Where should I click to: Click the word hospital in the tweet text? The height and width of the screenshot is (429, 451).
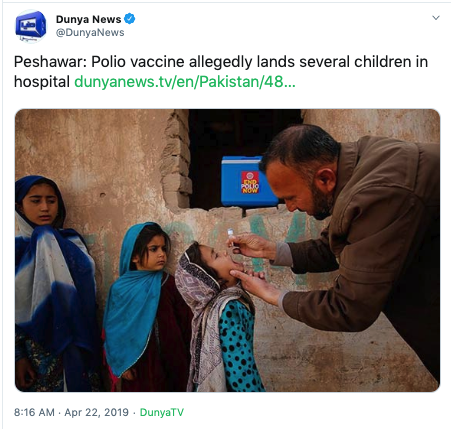[42, 82]
